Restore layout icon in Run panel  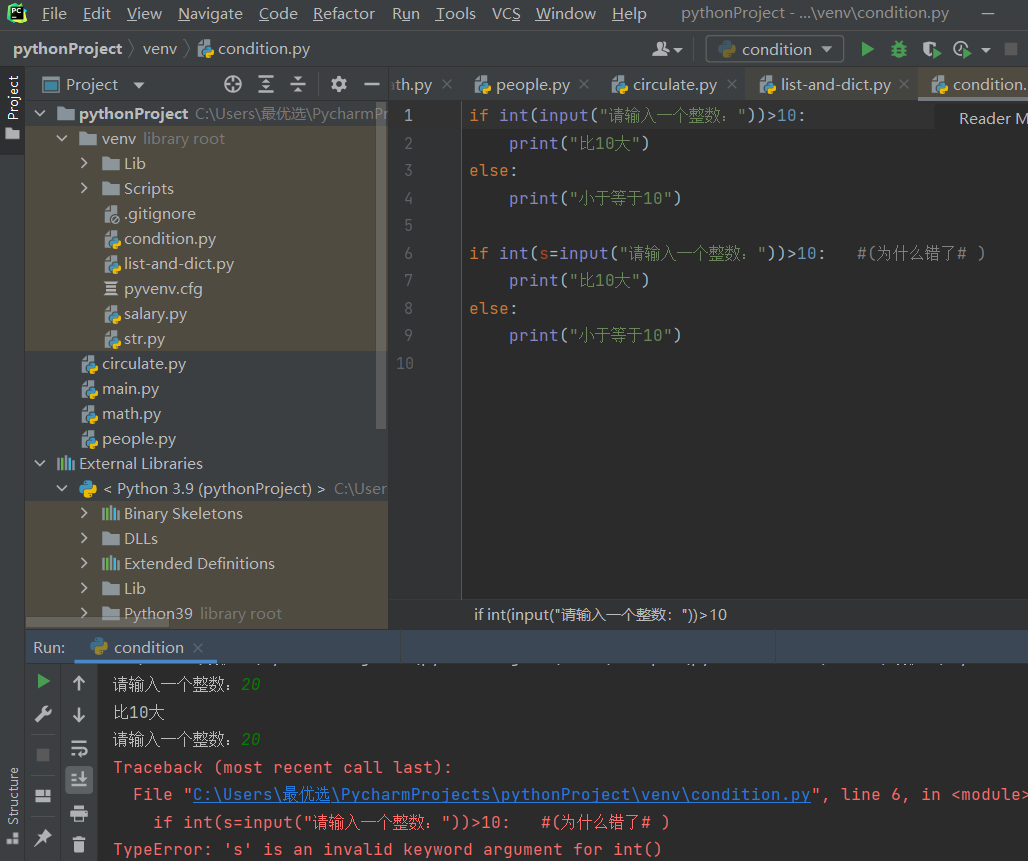[43, 796]
